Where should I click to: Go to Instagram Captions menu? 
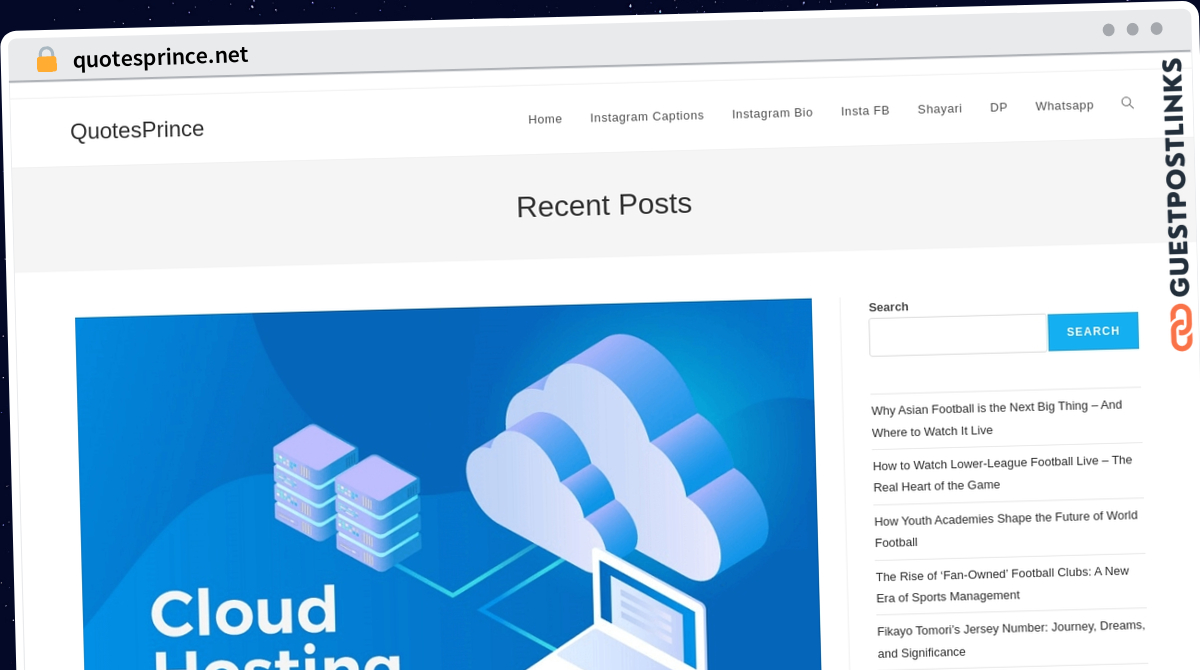[647, 116]
